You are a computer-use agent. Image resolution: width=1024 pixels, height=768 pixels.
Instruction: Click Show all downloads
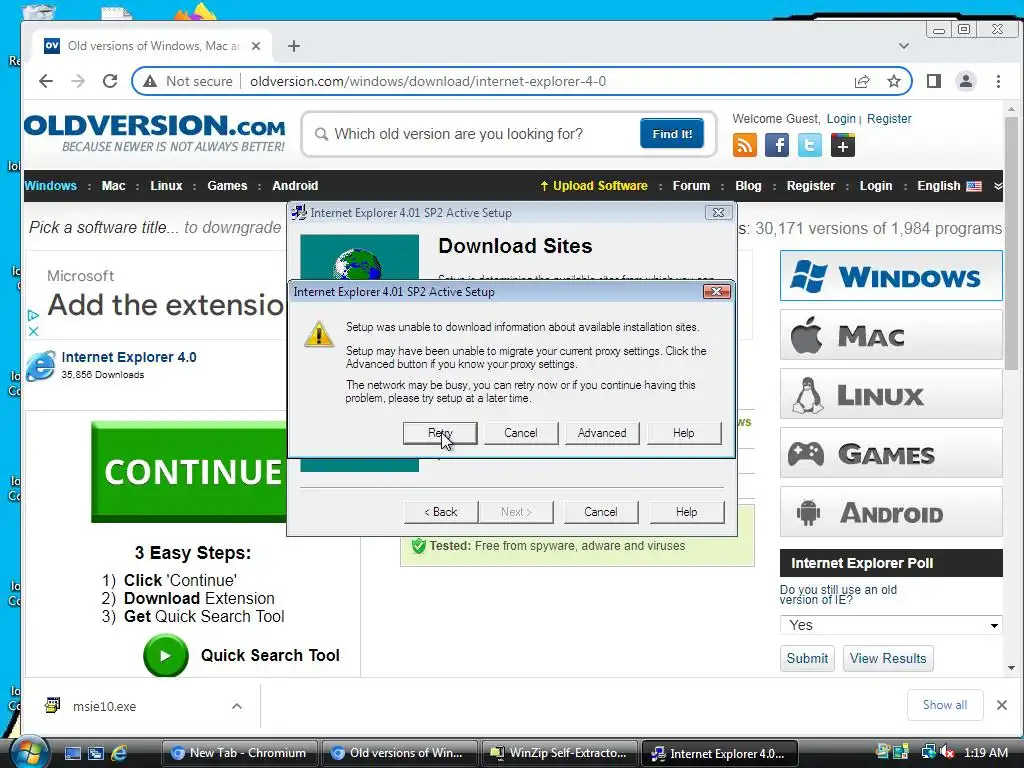click(944, 705)
